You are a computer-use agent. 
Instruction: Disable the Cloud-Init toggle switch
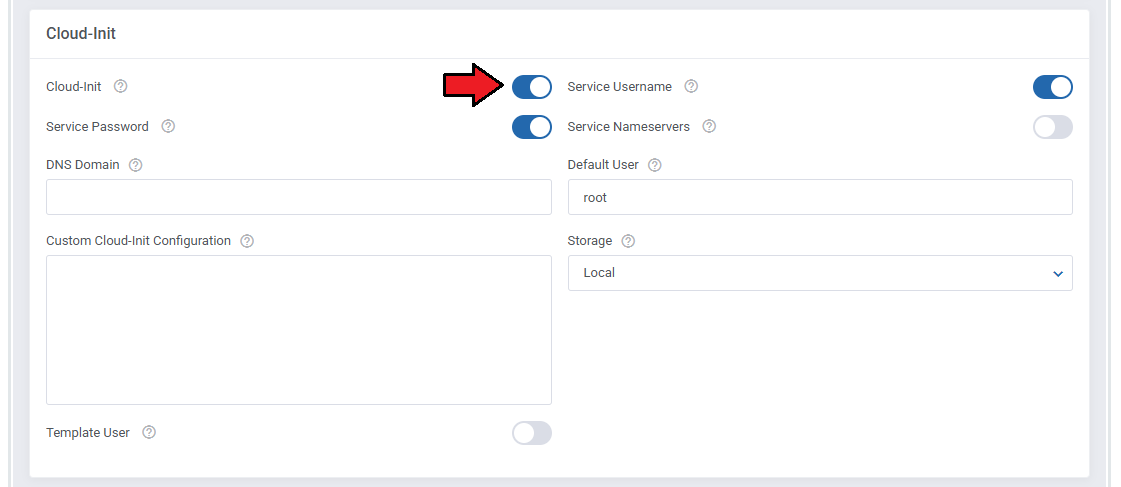[531, 87]
